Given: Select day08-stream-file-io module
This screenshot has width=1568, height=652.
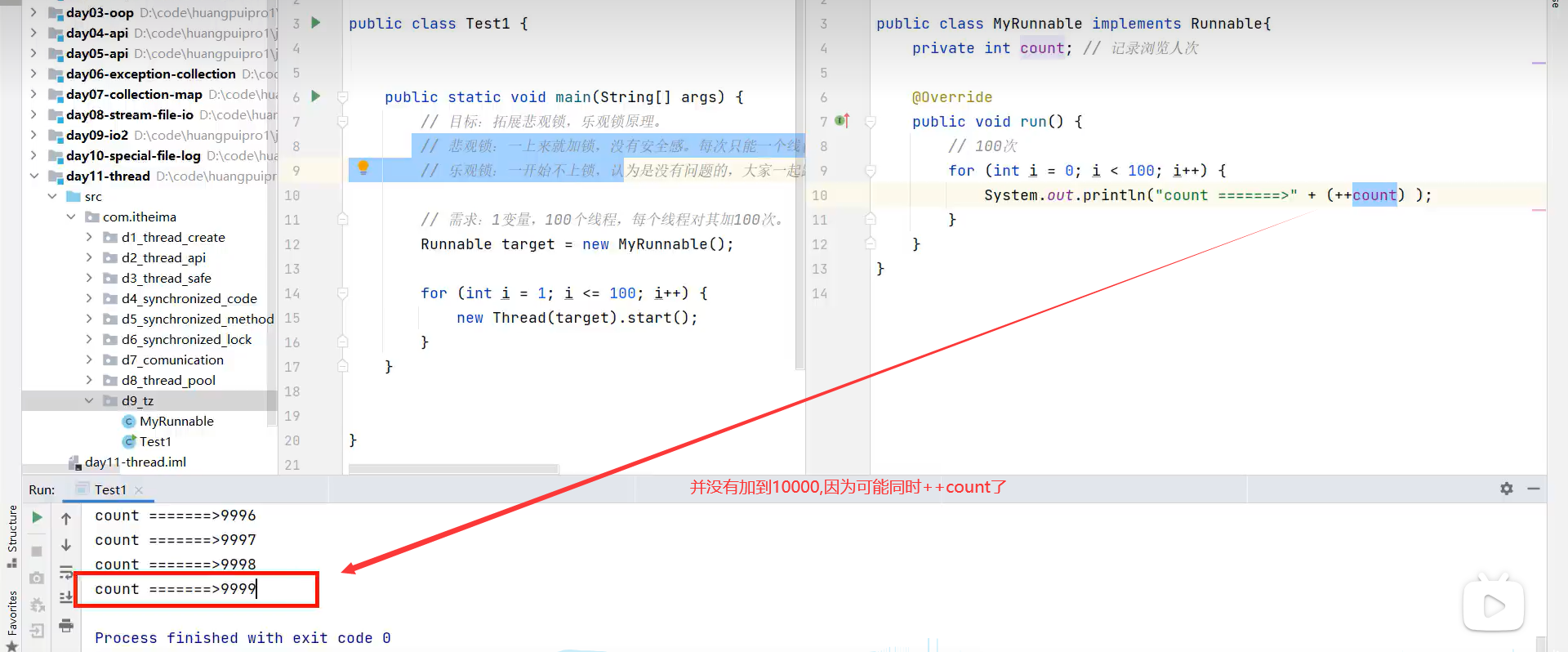Looking at the screenshot, I should [130, 114].
